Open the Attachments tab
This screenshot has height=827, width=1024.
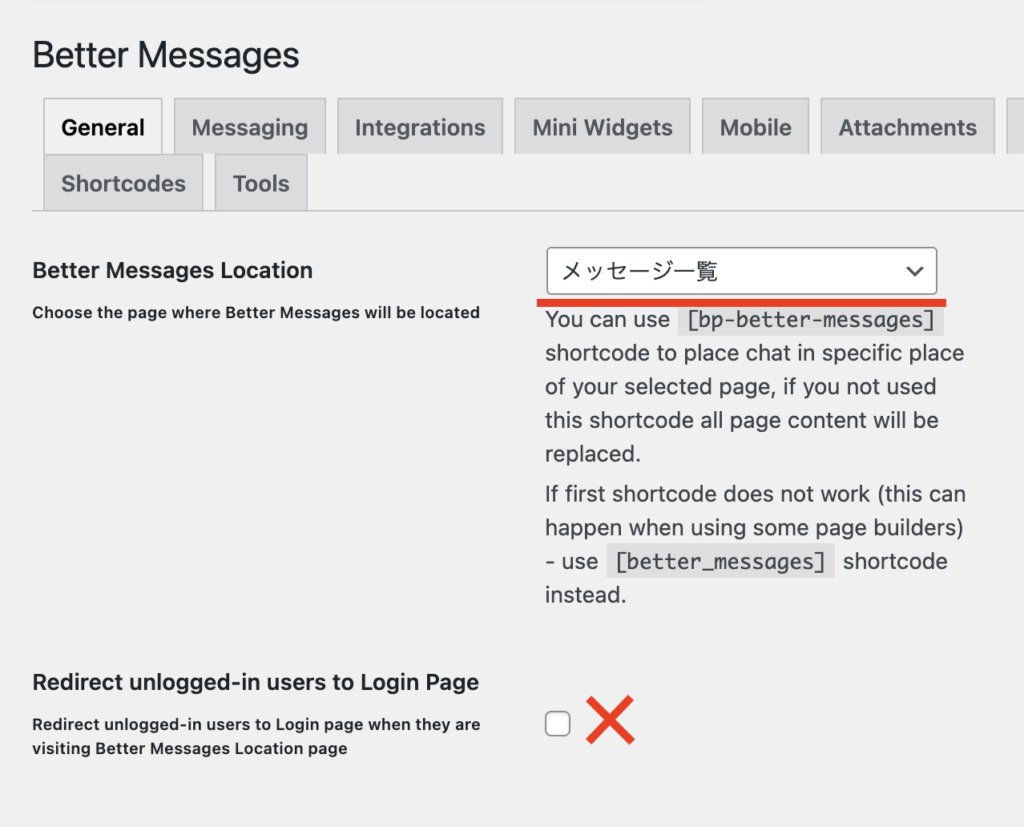(908, 127)
